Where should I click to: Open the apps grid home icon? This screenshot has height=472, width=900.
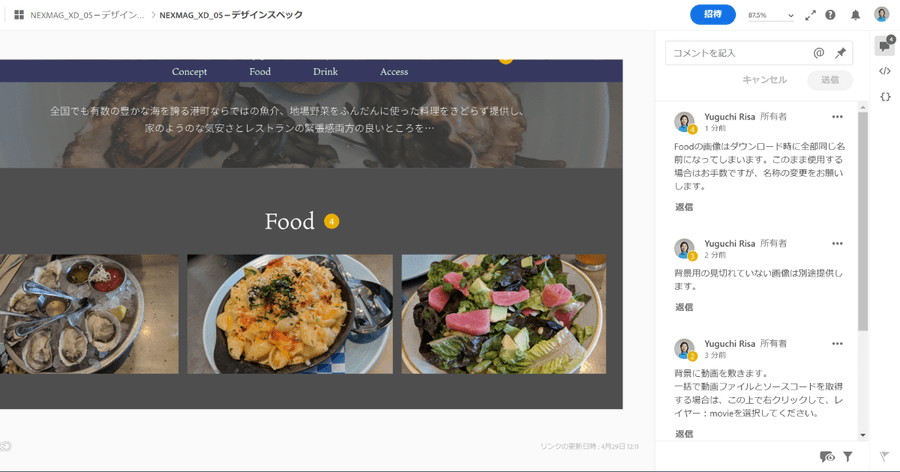tap(19, 15)
